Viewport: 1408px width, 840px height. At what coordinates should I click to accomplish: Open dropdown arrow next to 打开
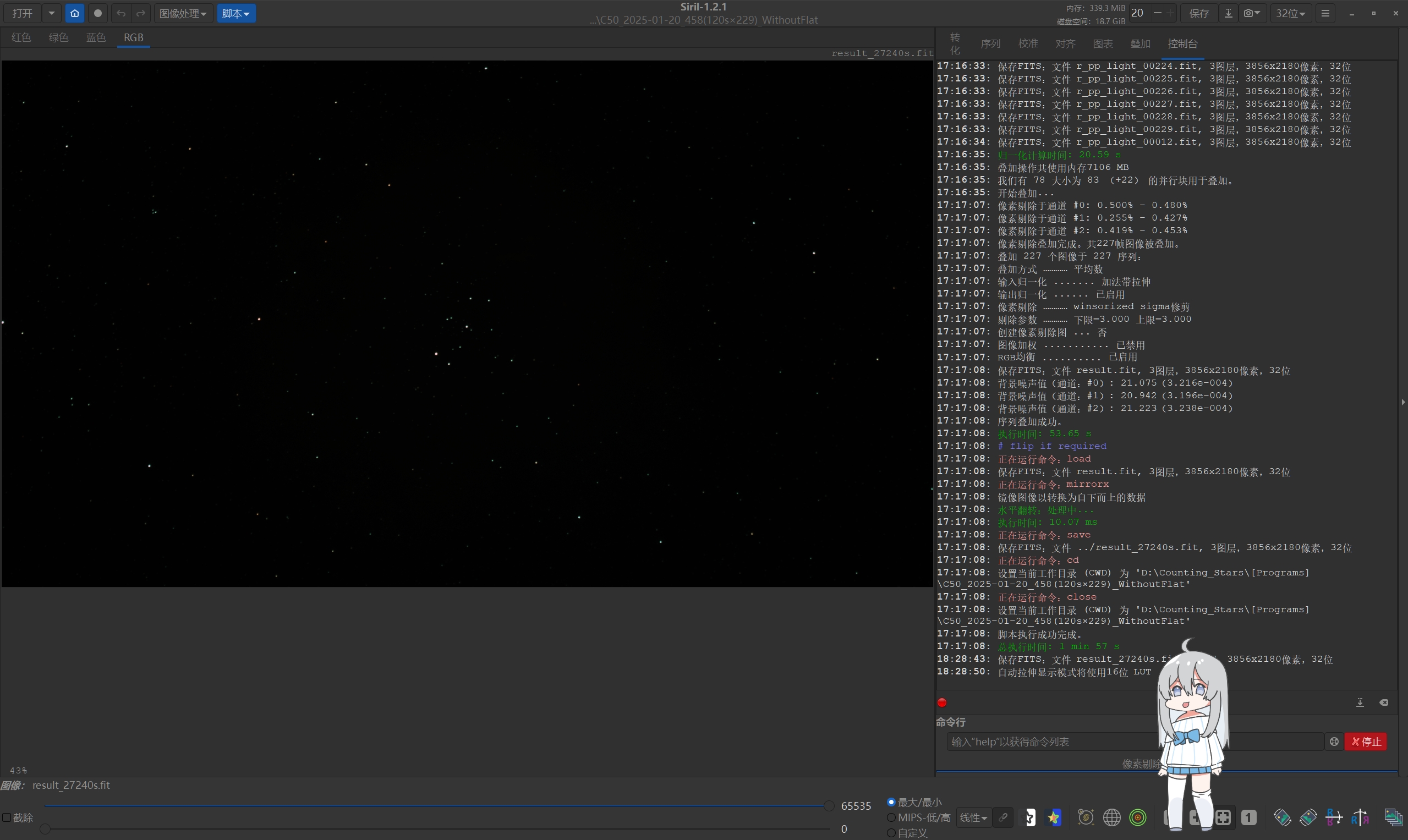[52, 14]
